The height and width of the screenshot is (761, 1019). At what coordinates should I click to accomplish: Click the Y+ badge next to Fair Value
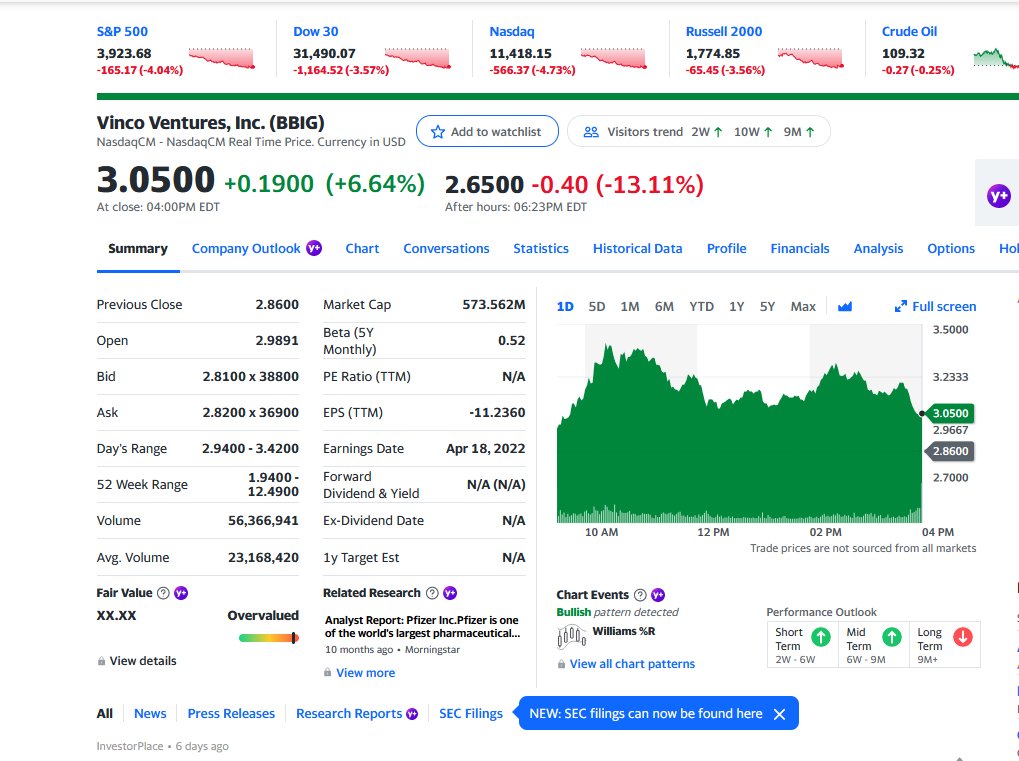181,593
